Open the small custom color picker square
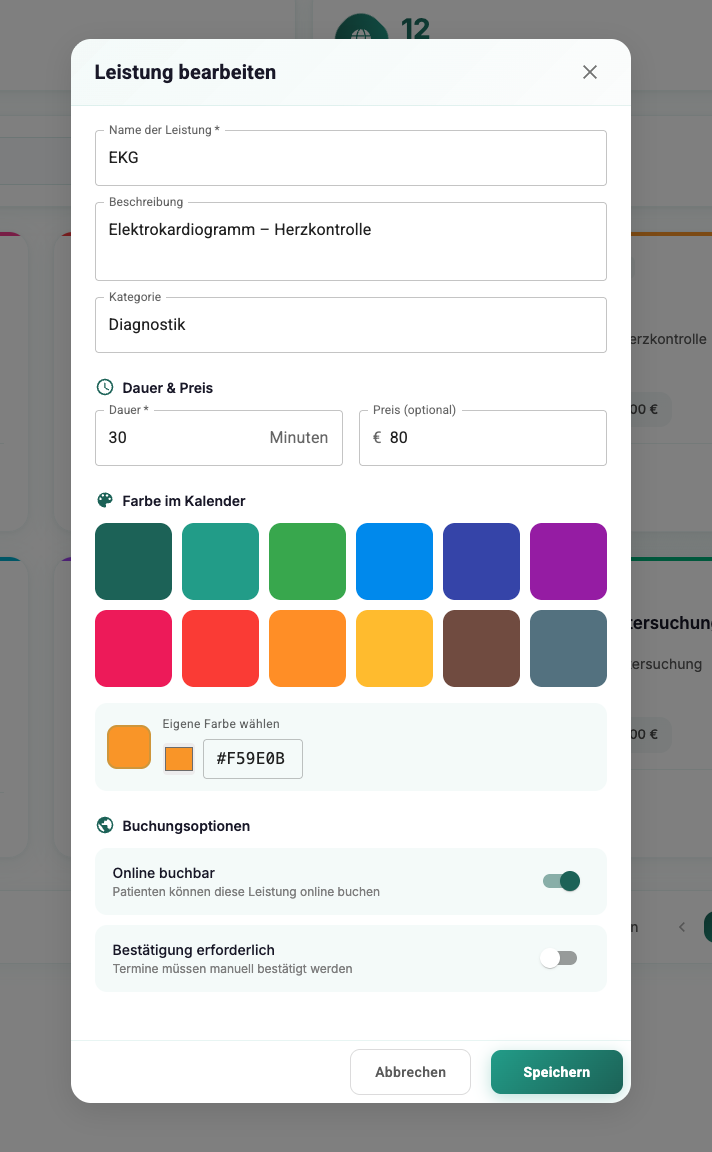This screenshot has height=1152, width=712. tap(179, 759)
